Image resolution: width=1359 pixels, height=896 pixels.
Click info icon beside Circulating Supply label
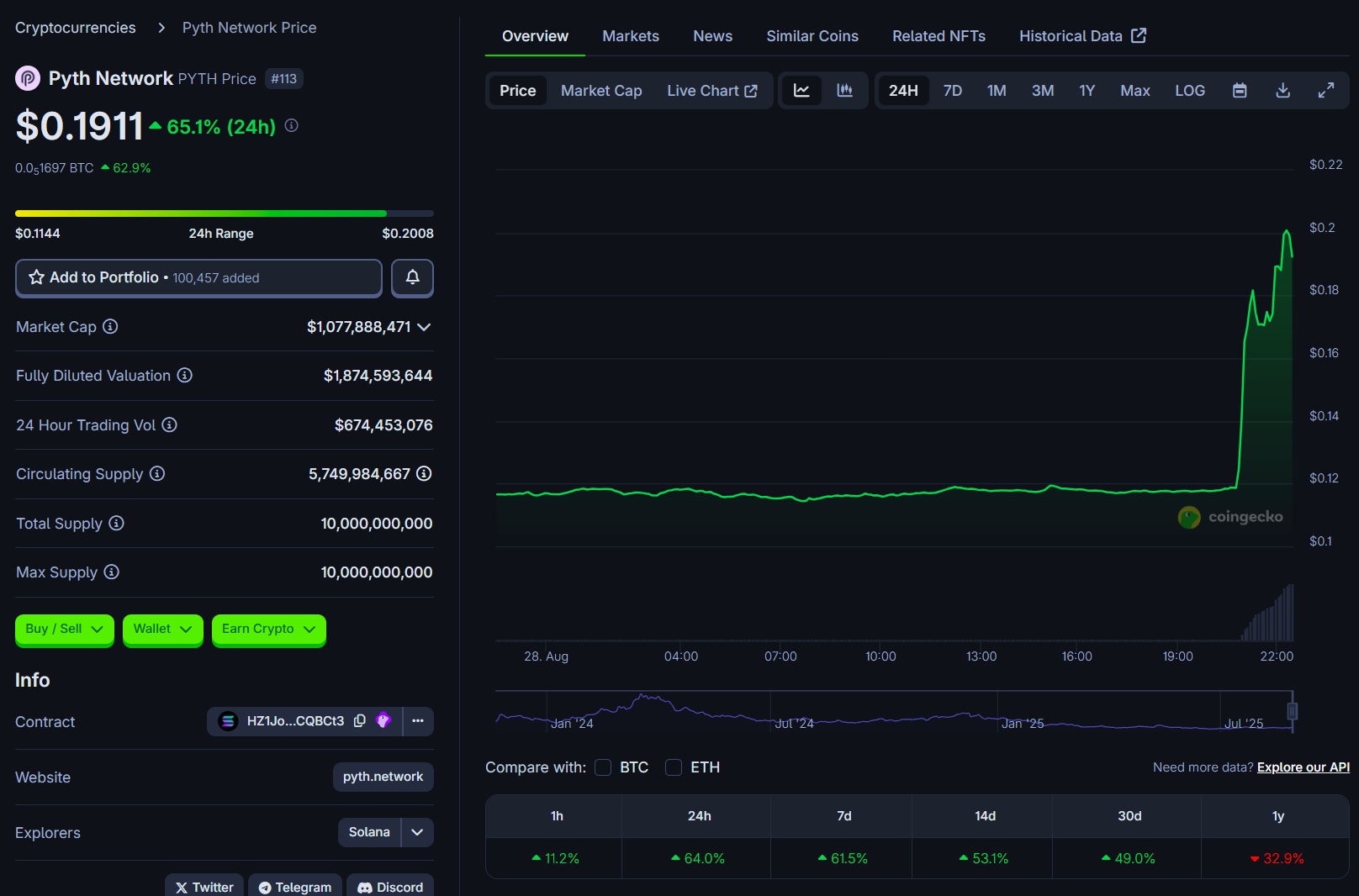pyautogui.click(x=157, y=473)
